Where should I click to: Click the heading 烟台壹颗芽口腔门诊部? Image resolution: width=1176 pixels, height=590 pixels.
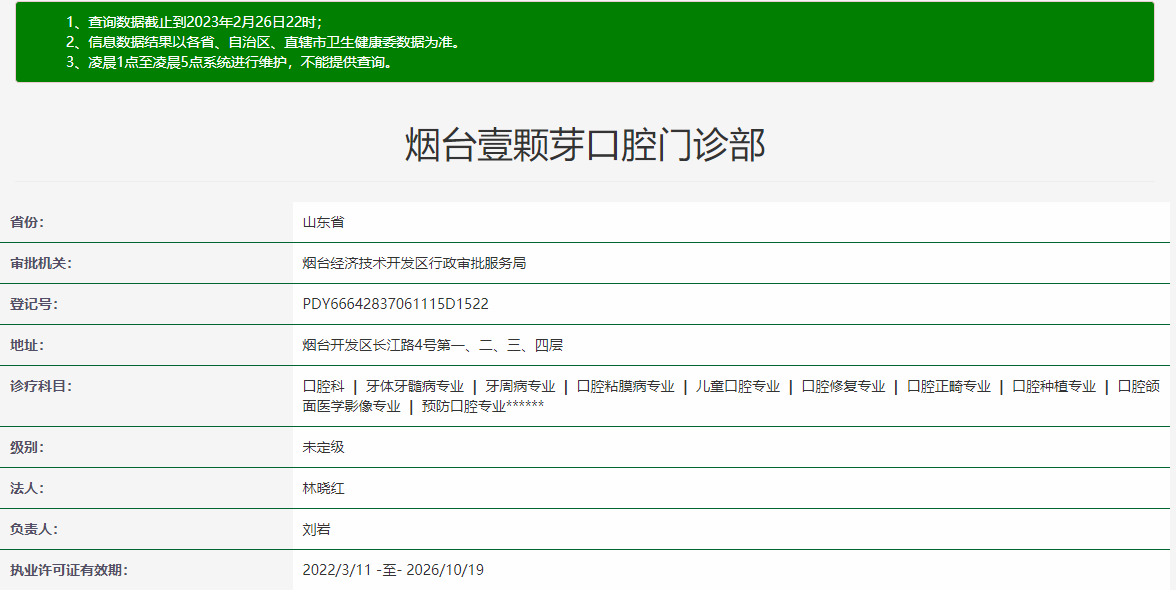click(x=585, y=145)
